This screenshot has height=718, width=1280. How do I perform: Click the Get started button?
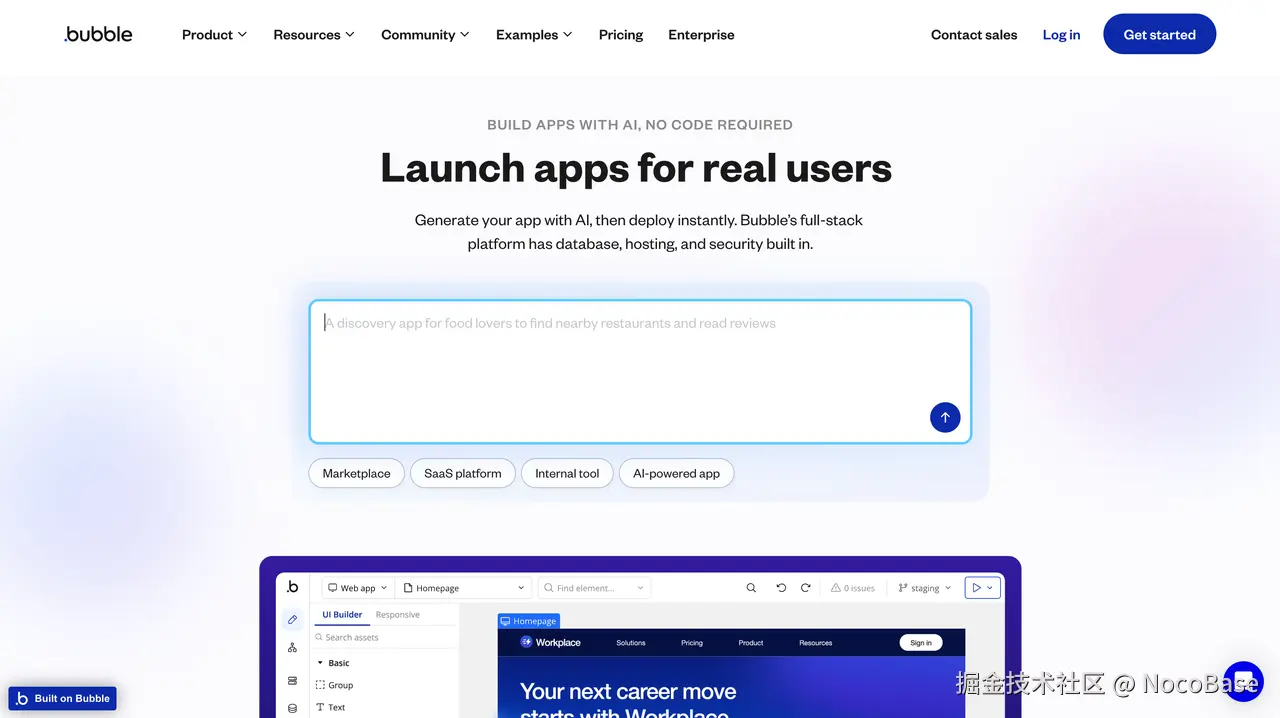pyautogui.click(x=1159, y=34)
